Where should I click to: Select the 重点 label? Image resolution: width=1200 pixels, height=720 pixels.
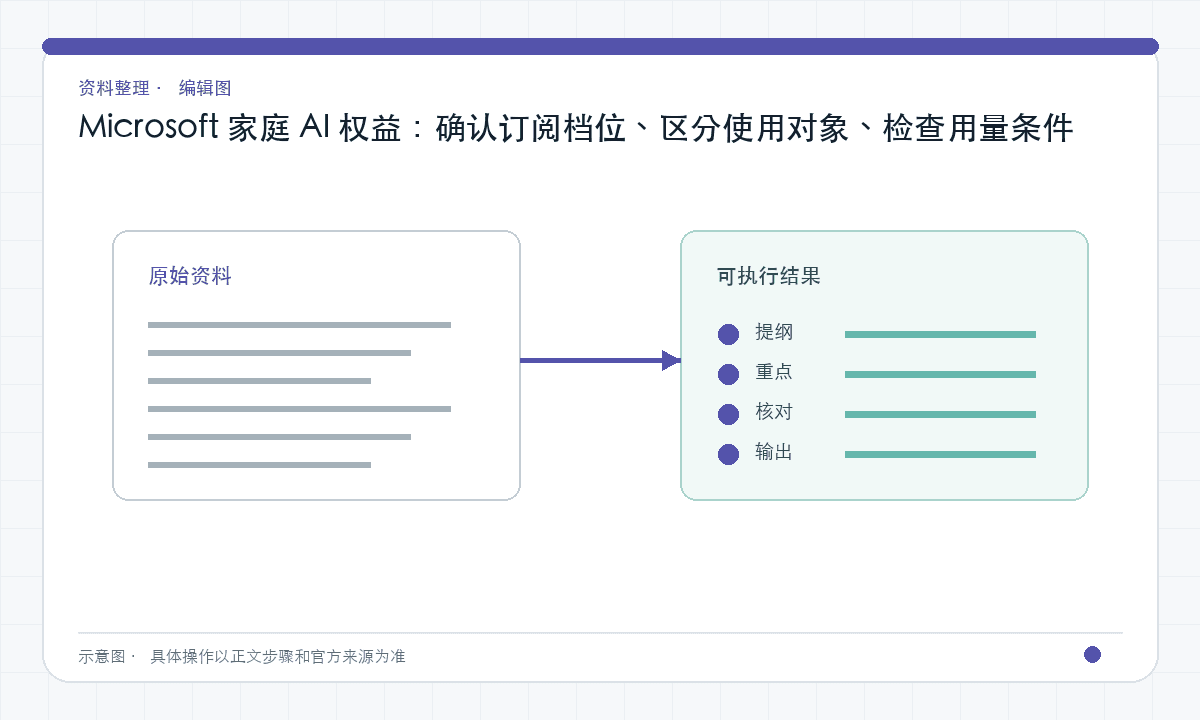[x=774, y=372]
